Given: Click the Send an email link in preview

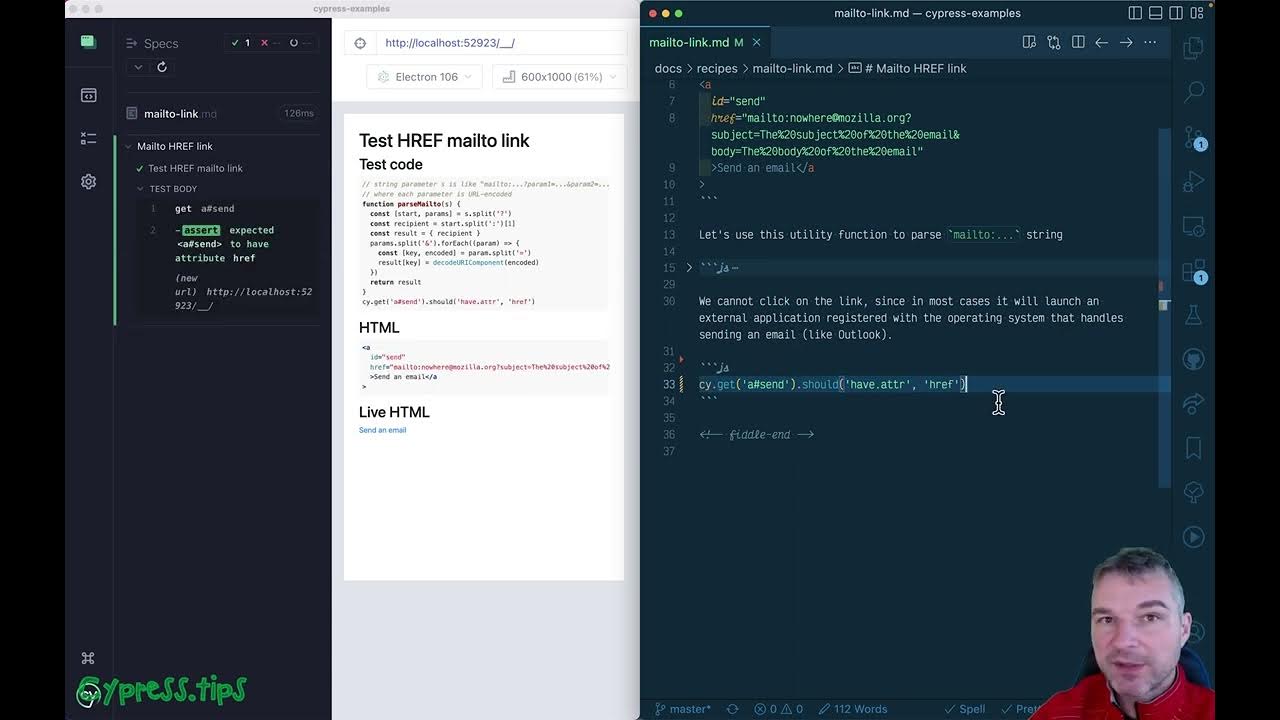Looking at the screenshot, I should click(382, 430).
